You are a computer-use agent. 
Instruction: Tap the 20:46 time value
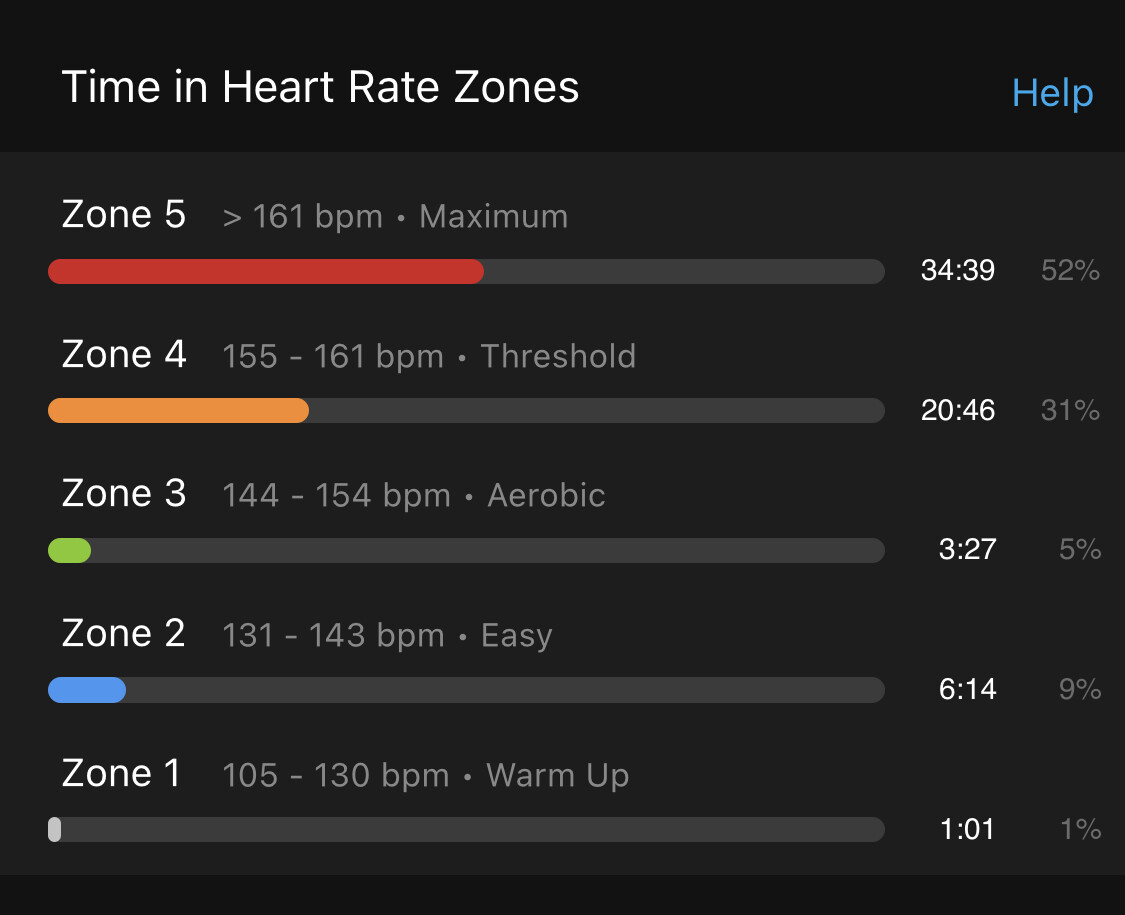click(x=958, y=410)
